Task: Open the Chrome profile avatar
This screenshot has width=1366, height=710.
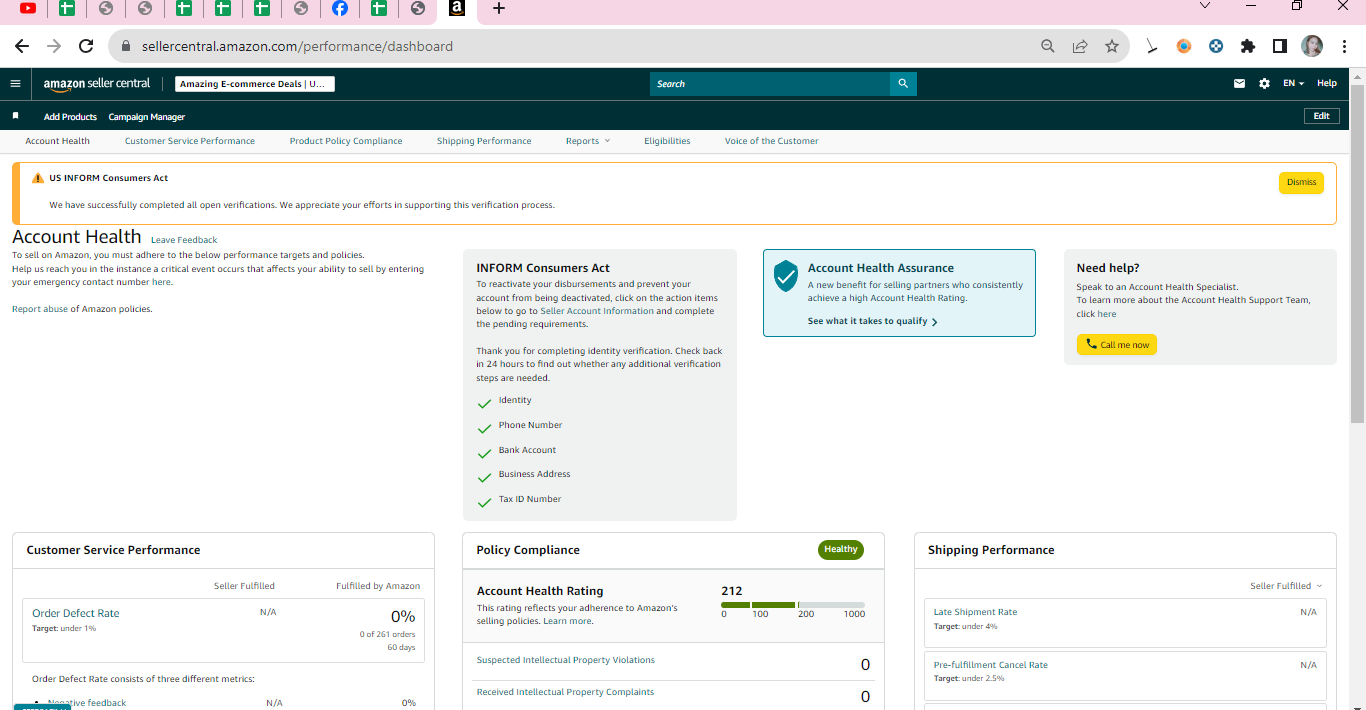Action: click(x=1312, y=46)
